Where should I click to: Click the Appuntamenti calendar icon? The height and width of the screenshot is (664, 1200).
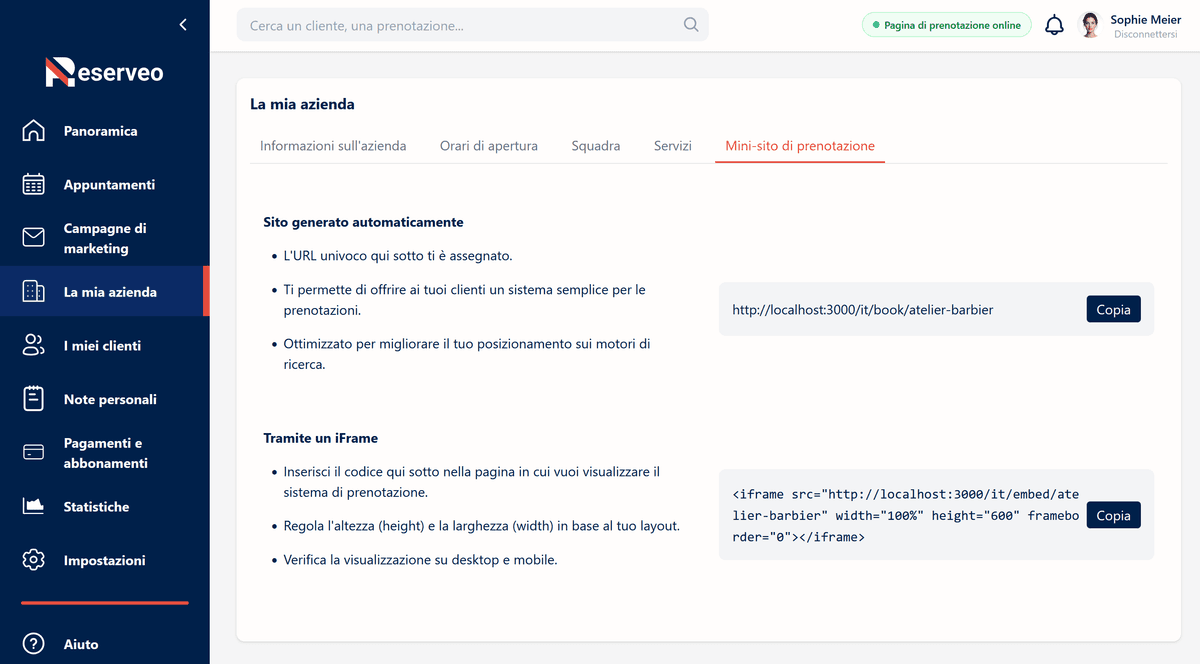(x=34, y=185)
